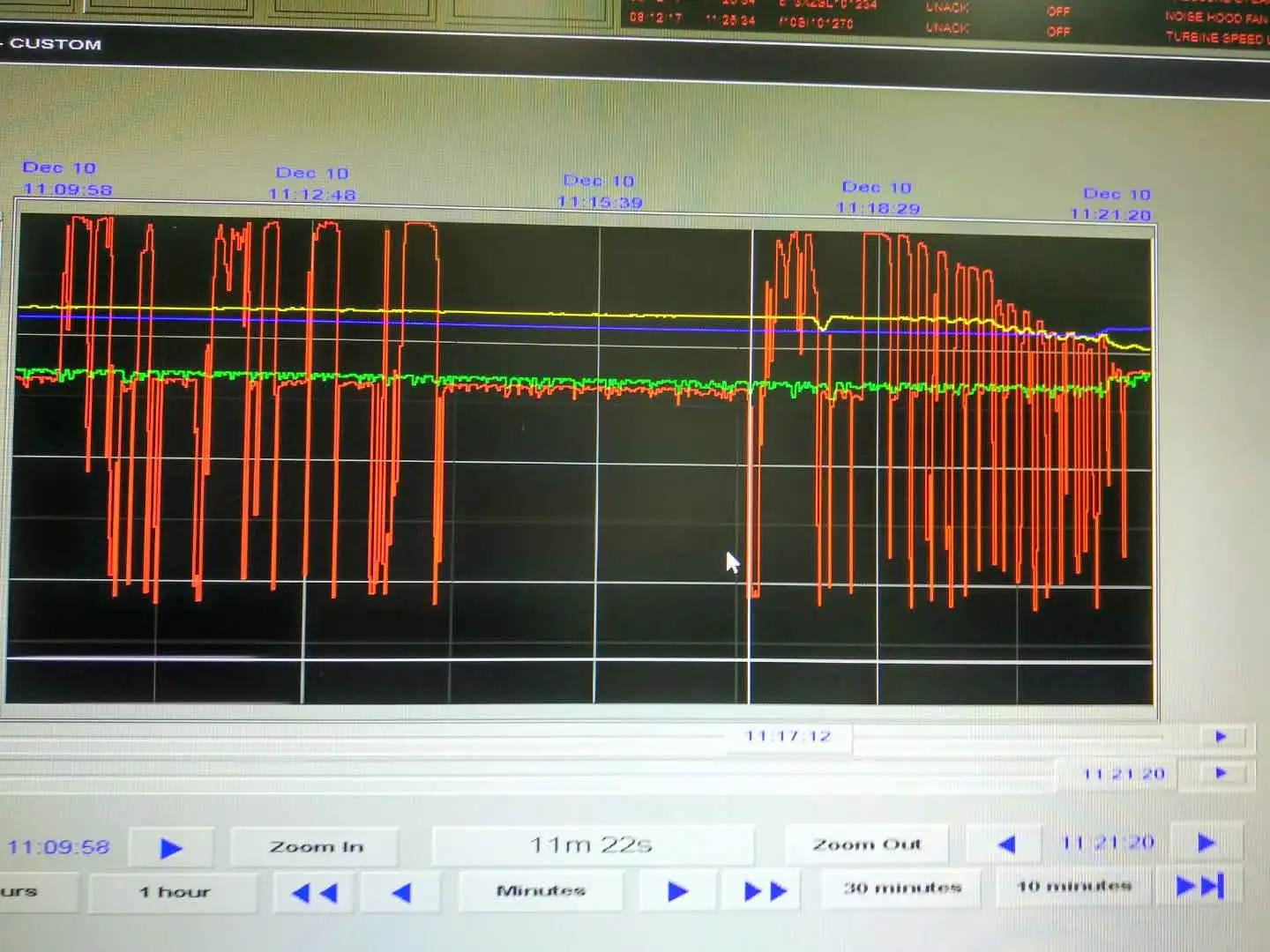Click the play arrow beside the 11:09:58 start time
Screen dimensions: 1270x952
171,848
